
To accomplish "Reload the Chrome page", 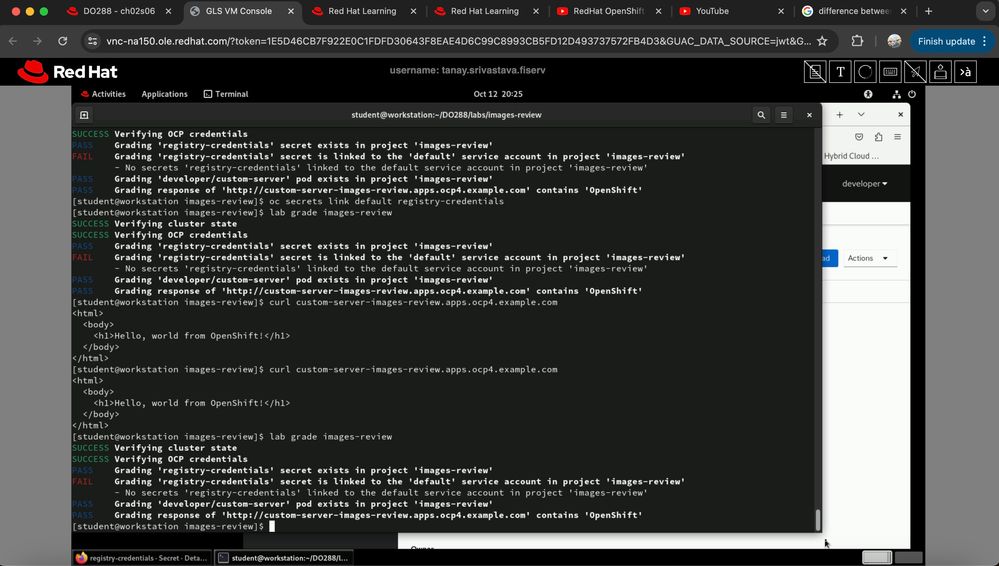I will tap(62, 42).
